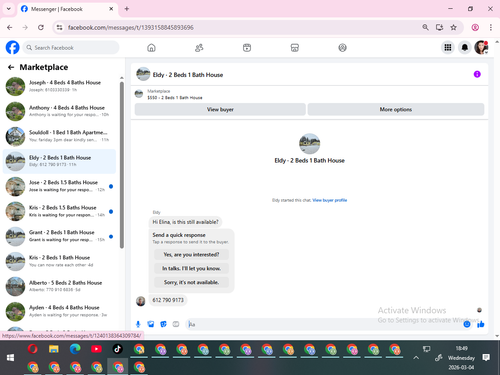Viewport: 500px width, 375px height.
Task: Click the browser address bar URL
Action: pyautogui.click(x=131, y=27)
